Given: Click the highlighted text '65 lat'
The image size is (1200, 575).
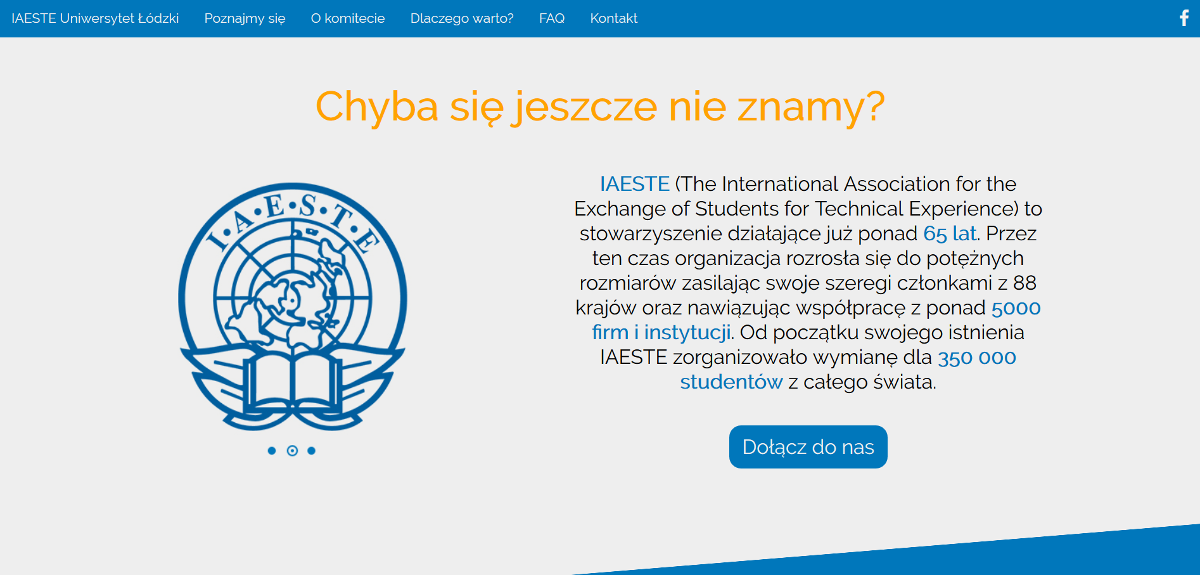Looking at the screenshot, I should [x=950, y=234].
